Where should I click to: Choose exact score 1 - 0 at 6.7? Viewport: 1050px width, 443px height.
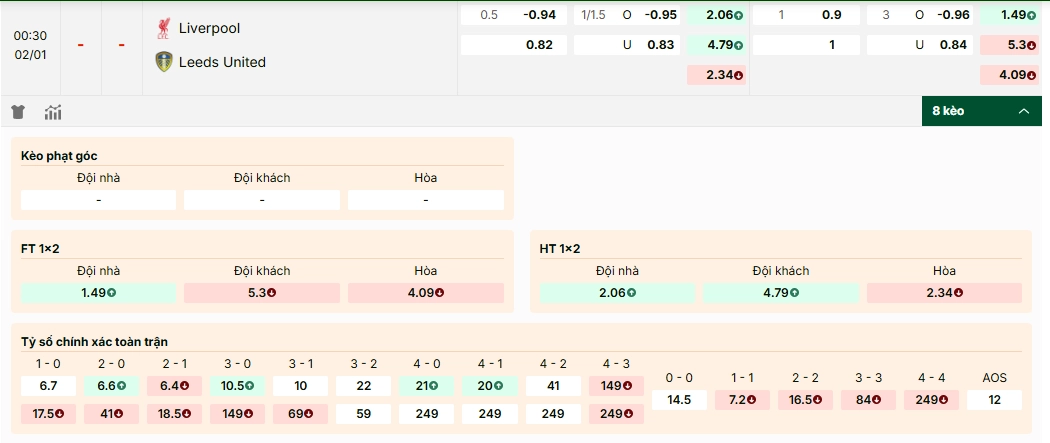tap(48, 386)
